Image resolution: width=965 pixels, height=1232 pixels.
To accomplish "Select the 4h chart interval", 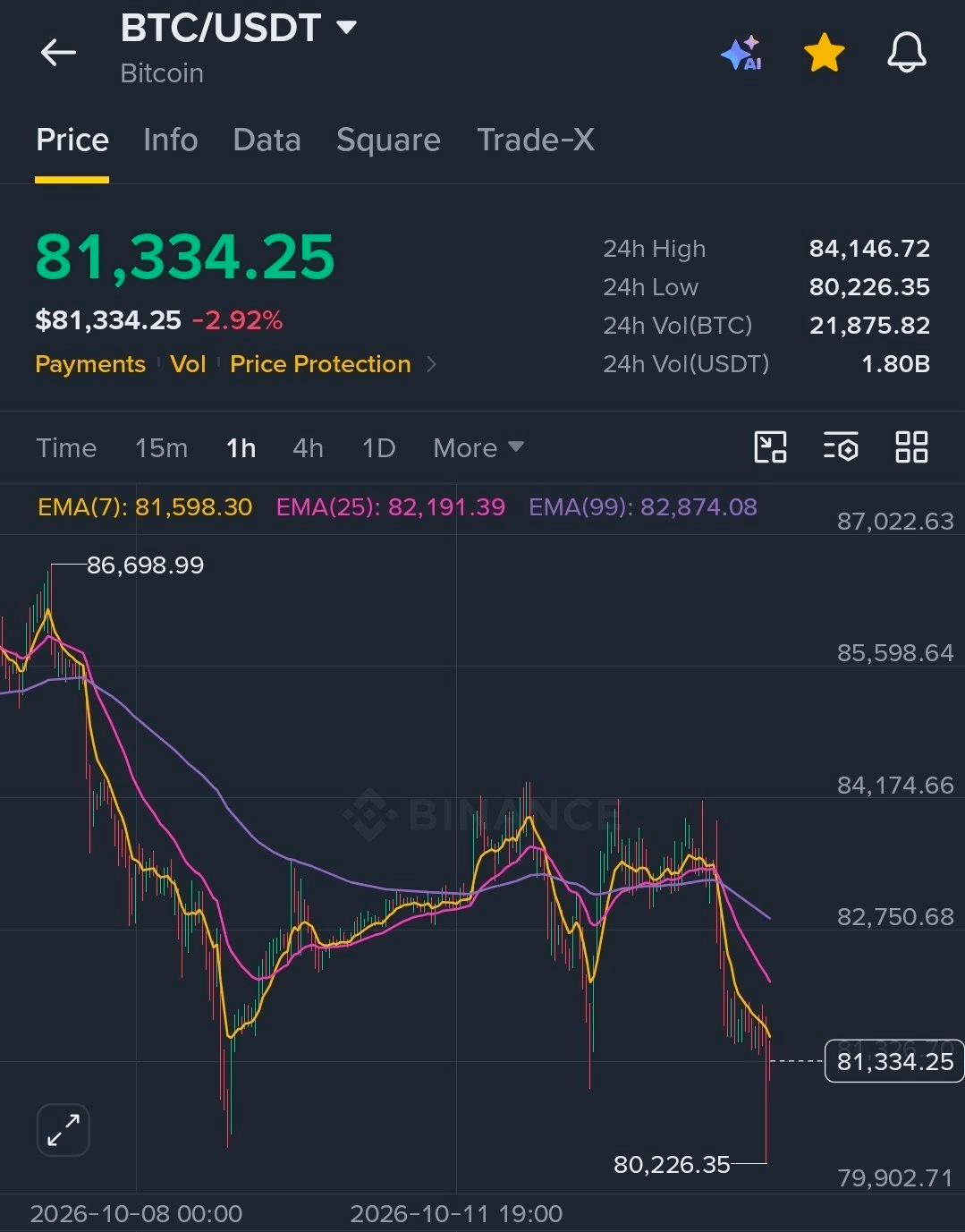I will coord(308,447).
